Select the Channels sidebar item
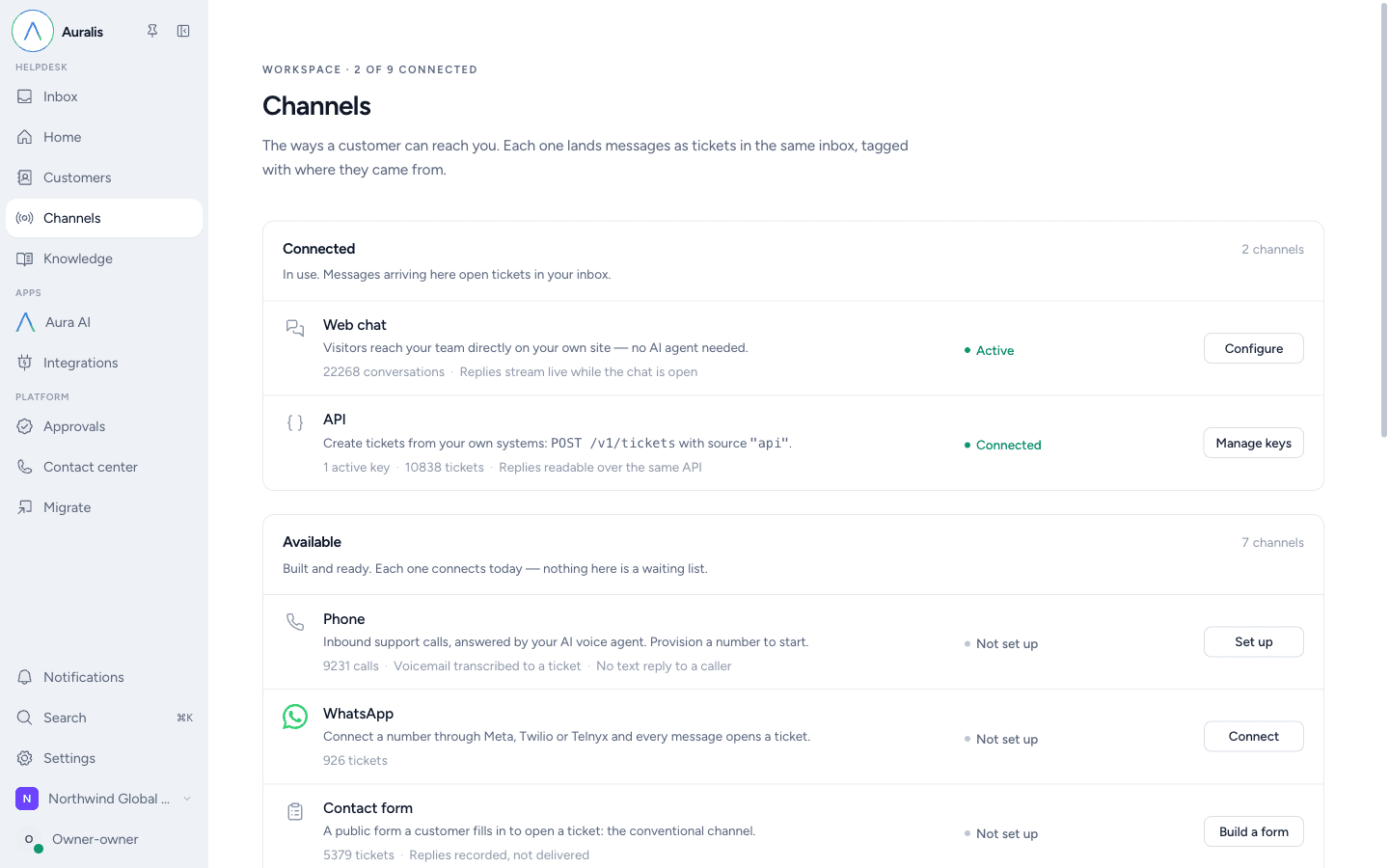The width and height of the screenshot is (1389, 868). [104, 218]
